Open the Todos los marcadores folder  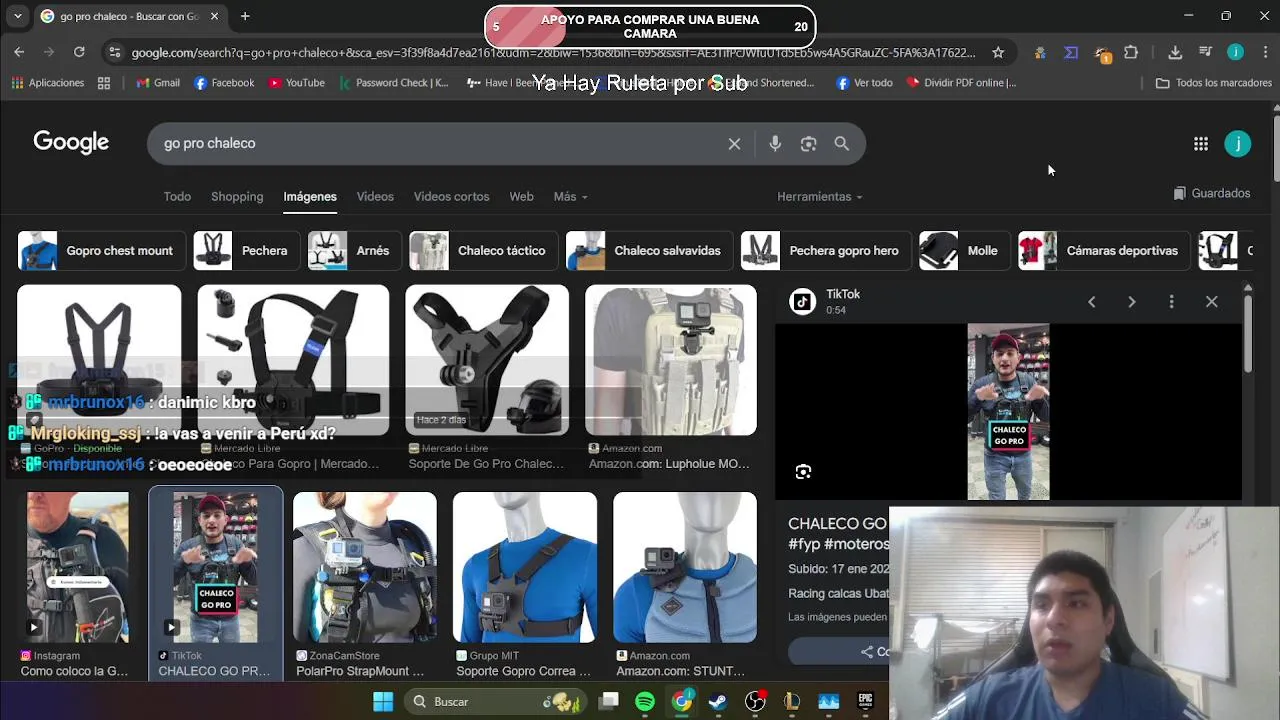[1213, 83]
